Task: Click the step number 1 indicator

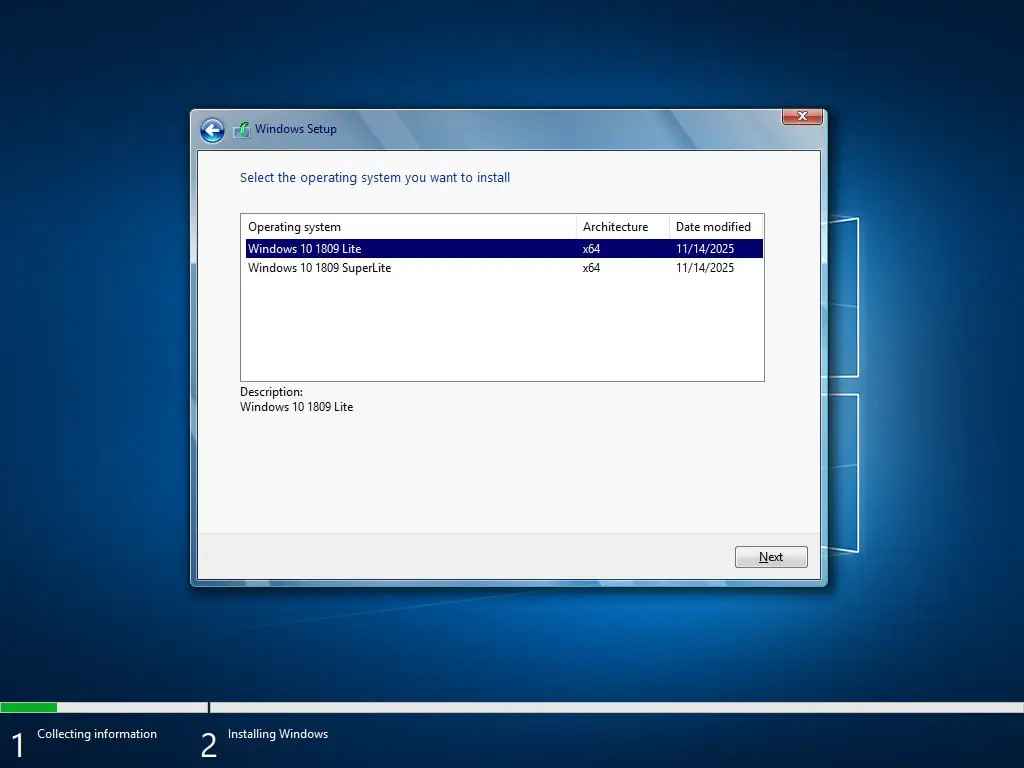Action: (x=17, y=745)
